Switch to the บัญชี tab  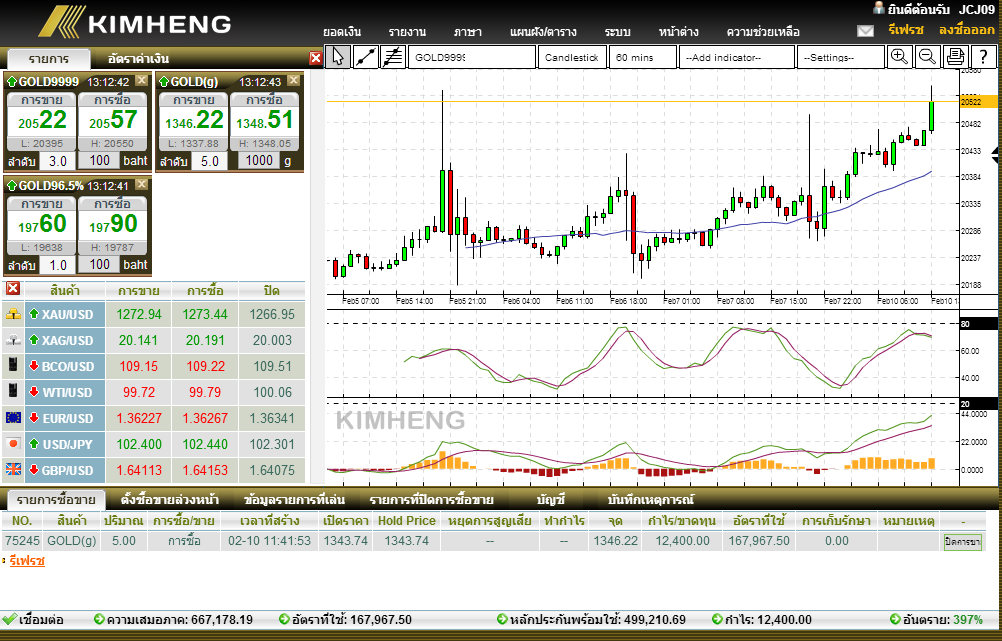551,500
